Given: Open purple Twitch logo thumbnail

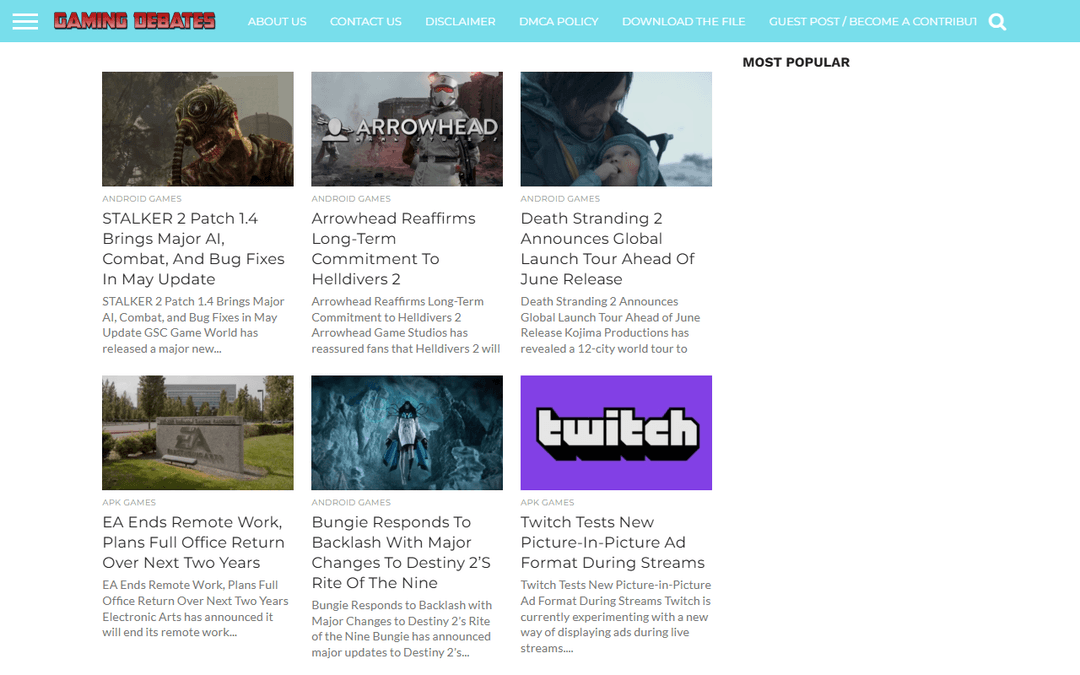Looking at the screenshot, I should 616,433.
